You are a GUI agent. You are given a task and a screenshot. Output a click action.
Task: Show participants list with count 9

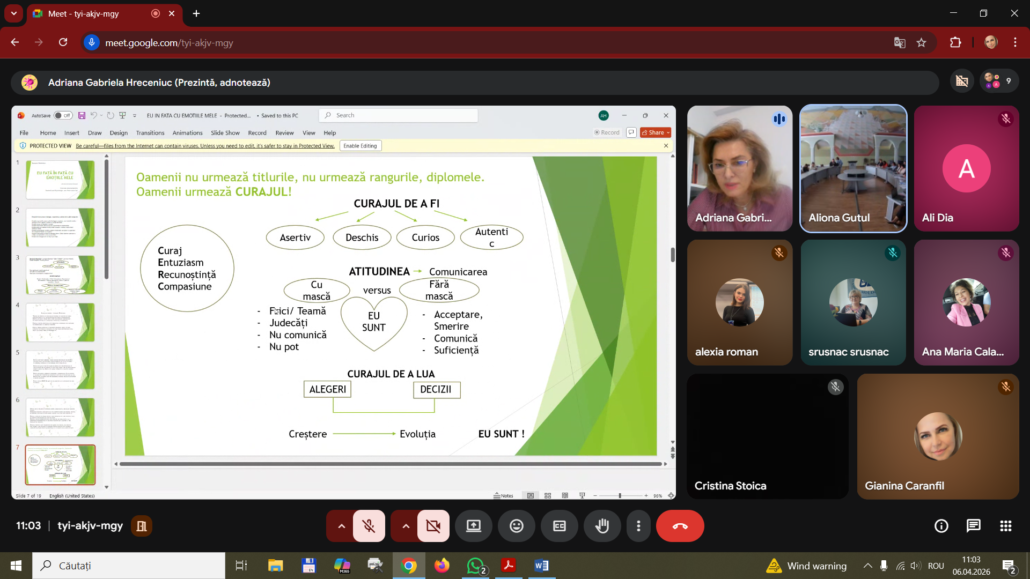pos(998,81)
